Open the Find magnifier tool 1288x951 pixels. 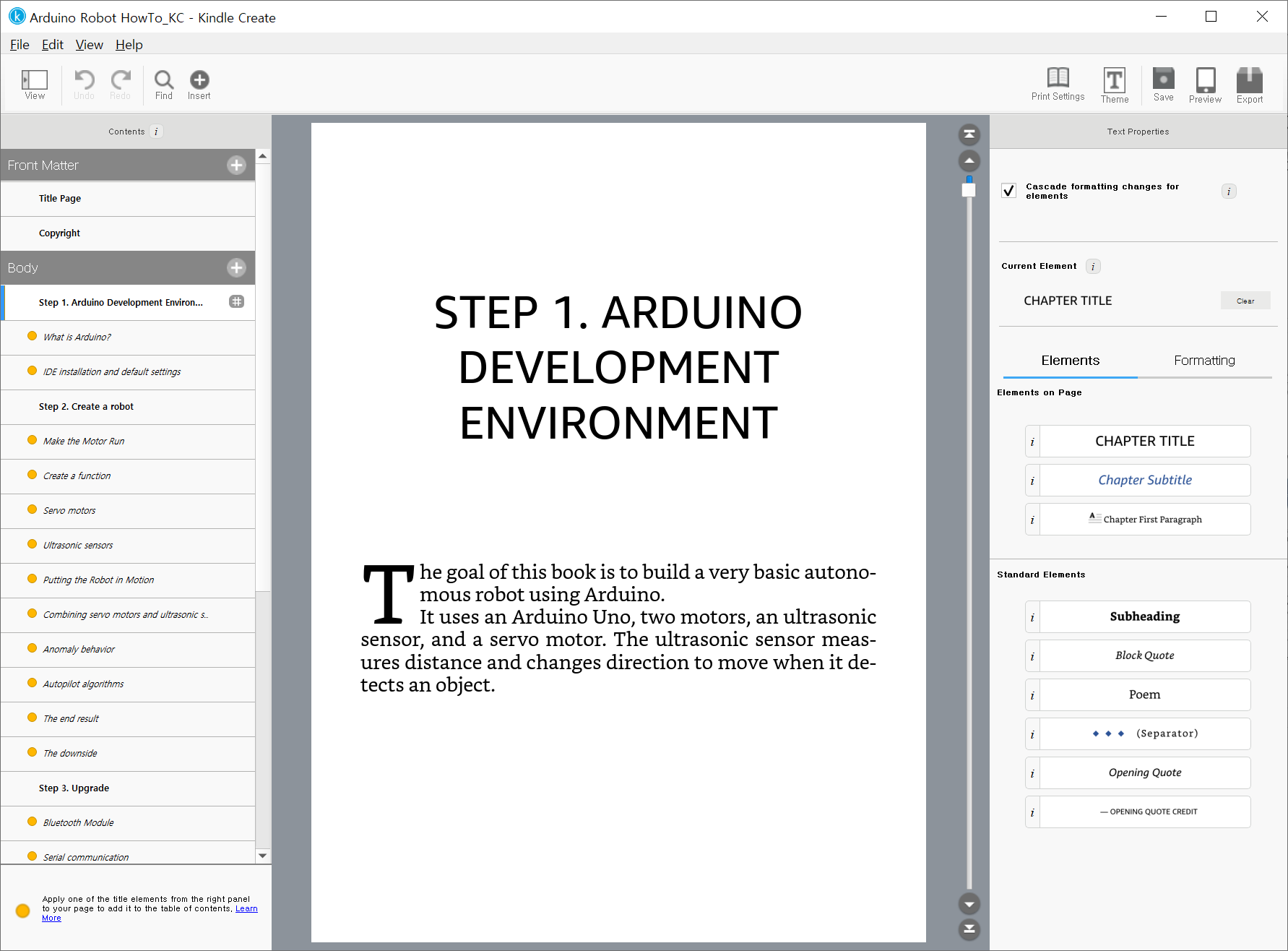164,79
